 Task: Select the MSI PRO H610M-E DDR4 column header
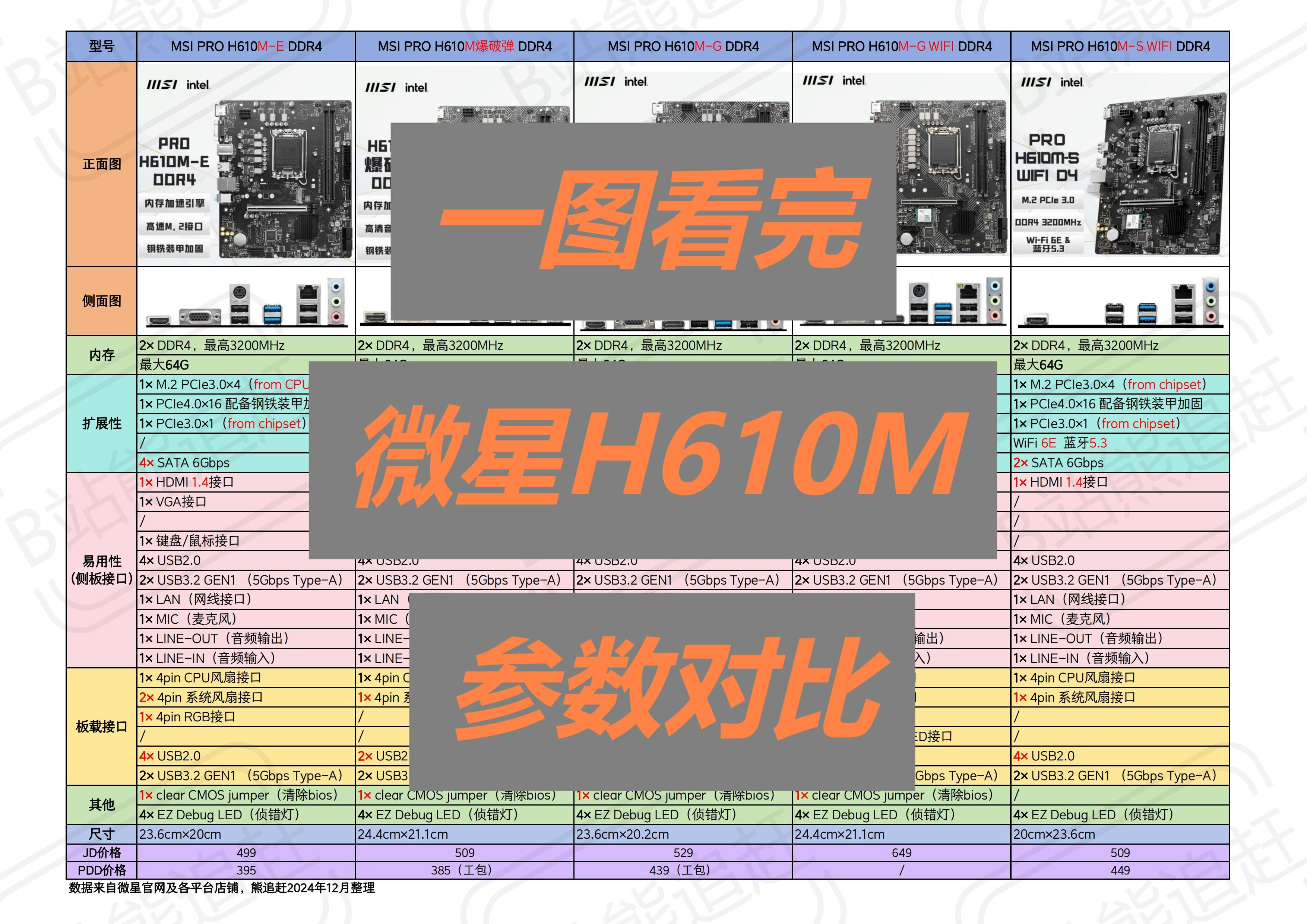tap(246, 47)
